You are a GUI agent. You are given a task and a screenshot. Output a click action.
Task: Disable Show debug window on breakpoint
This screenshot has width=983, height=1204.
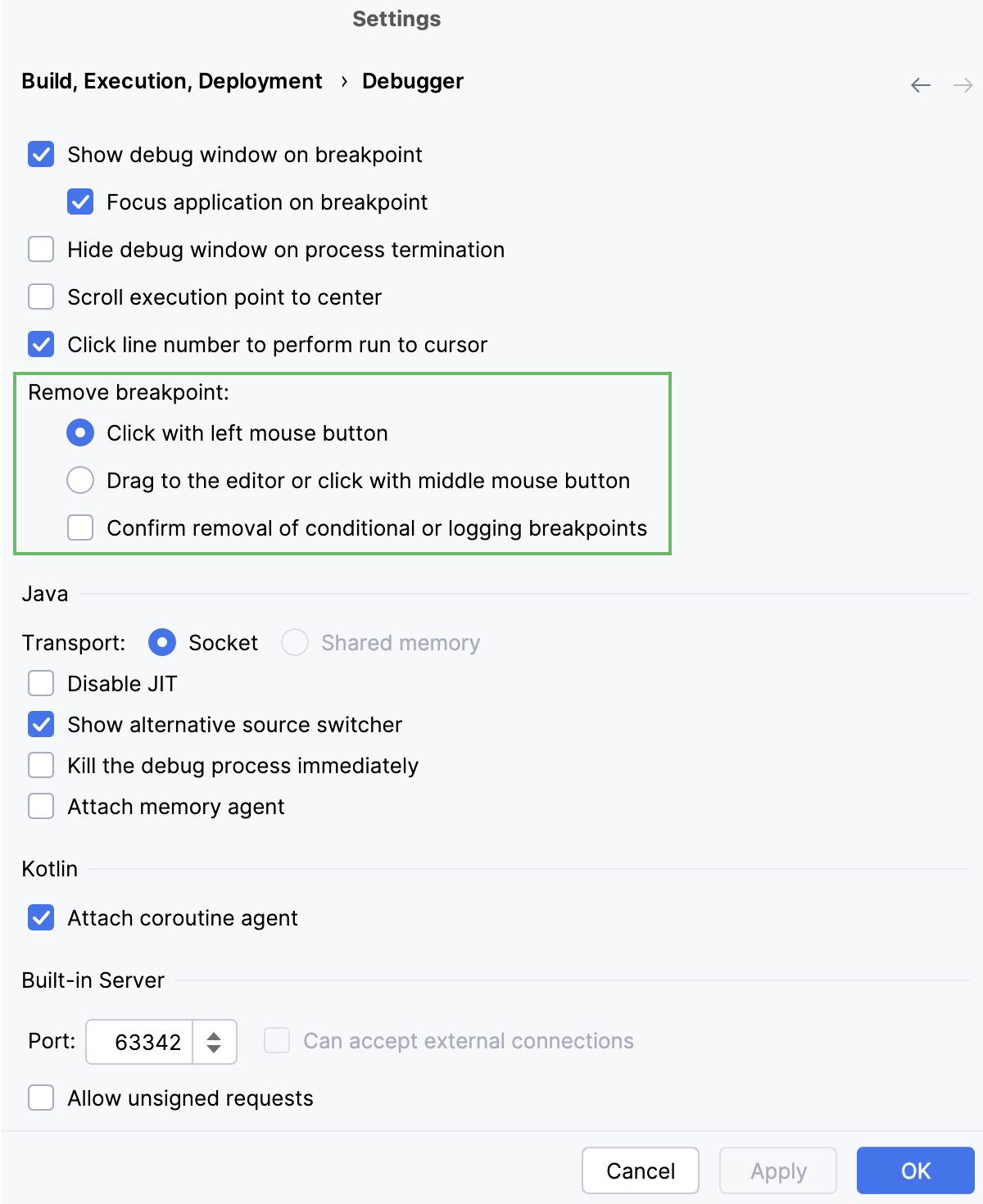(40, 154)
